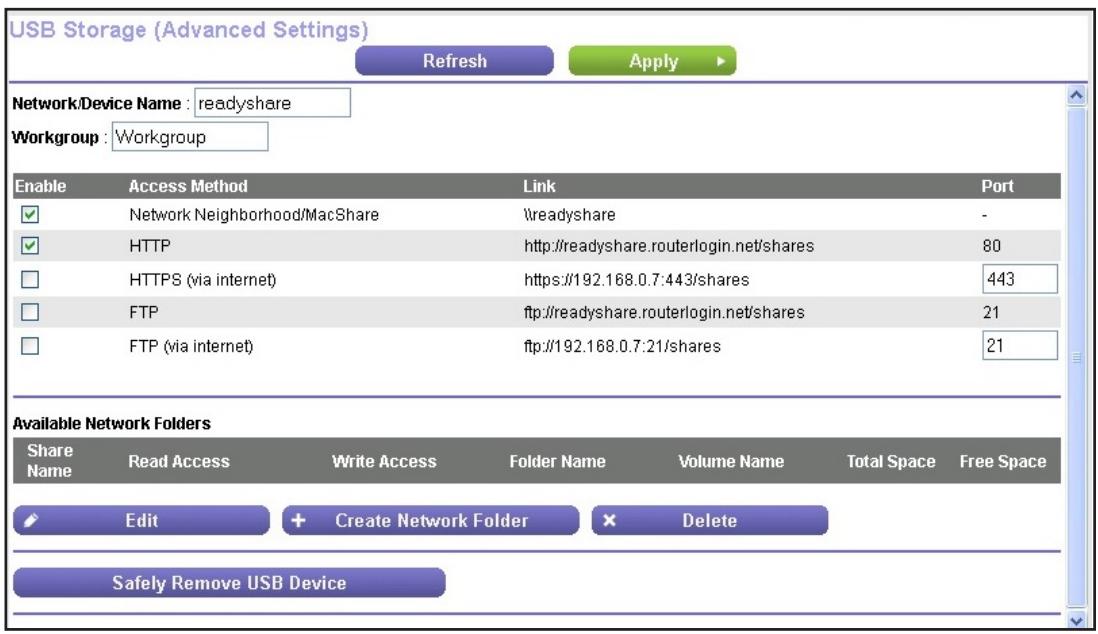Click ftp://readyshare.routerlogin.net/shares link text
Image resolution: width=1098 pixels, height=634 pixels.
point(664,312)
